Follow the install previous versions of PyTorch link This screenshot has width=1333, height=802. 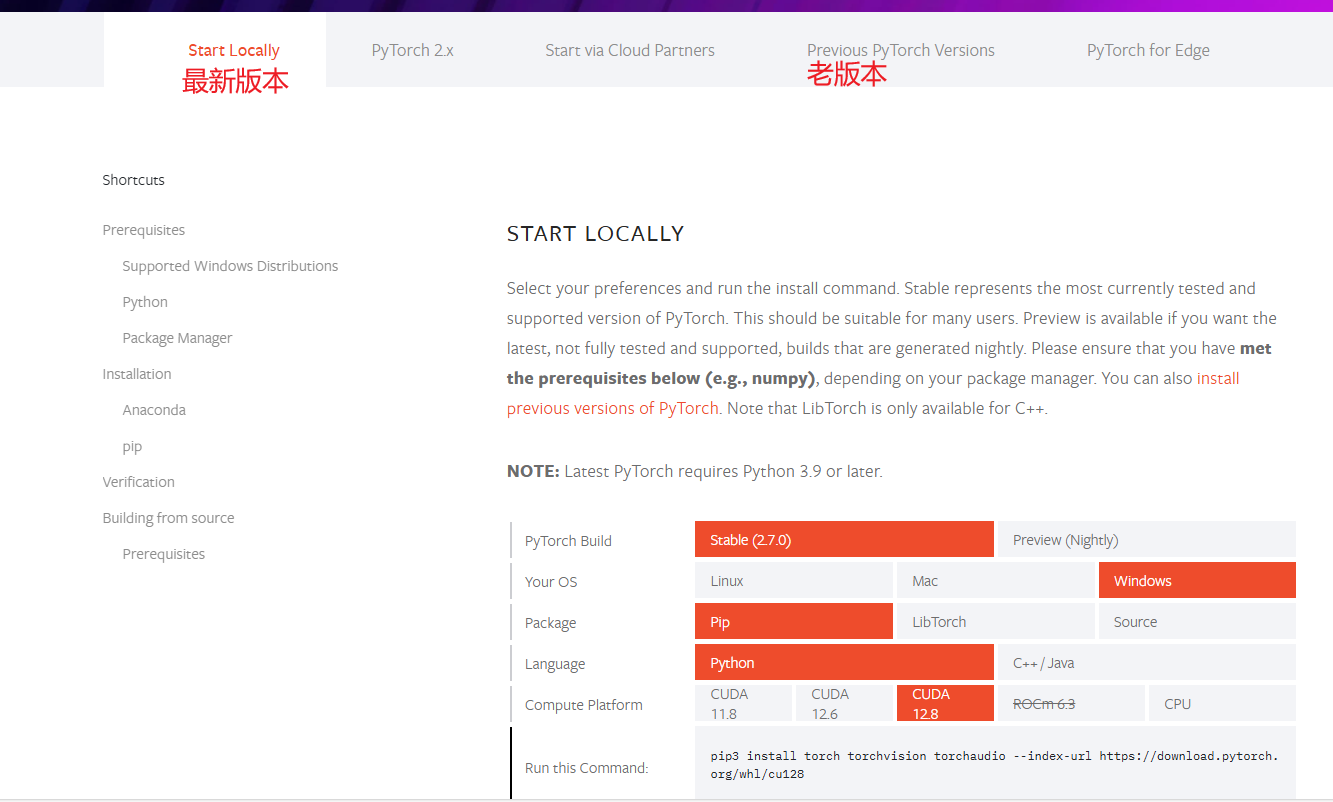coord(613,408)
